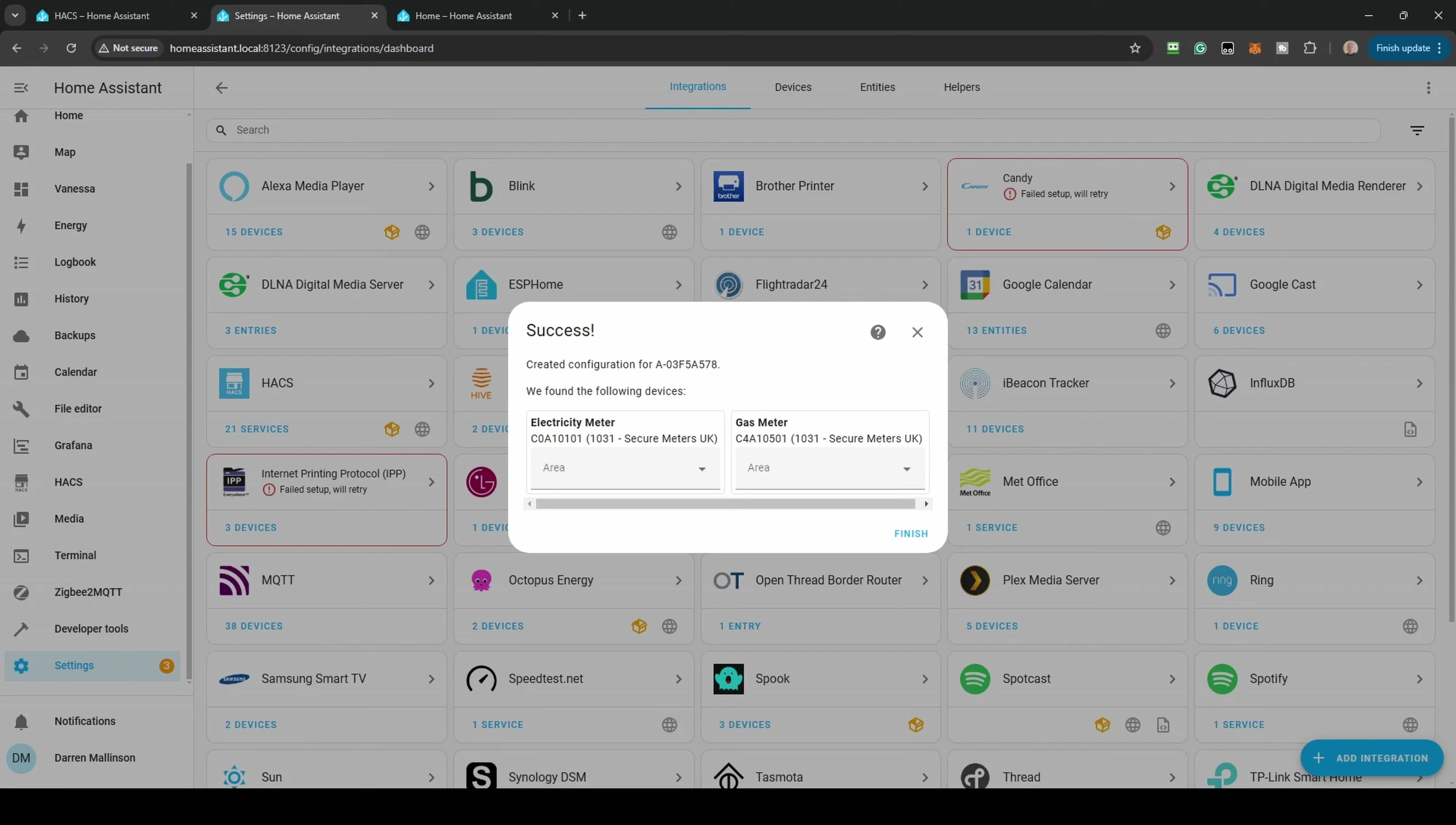
Task: Open the Energy lightning bolt icon
Action: pos(21,225)
